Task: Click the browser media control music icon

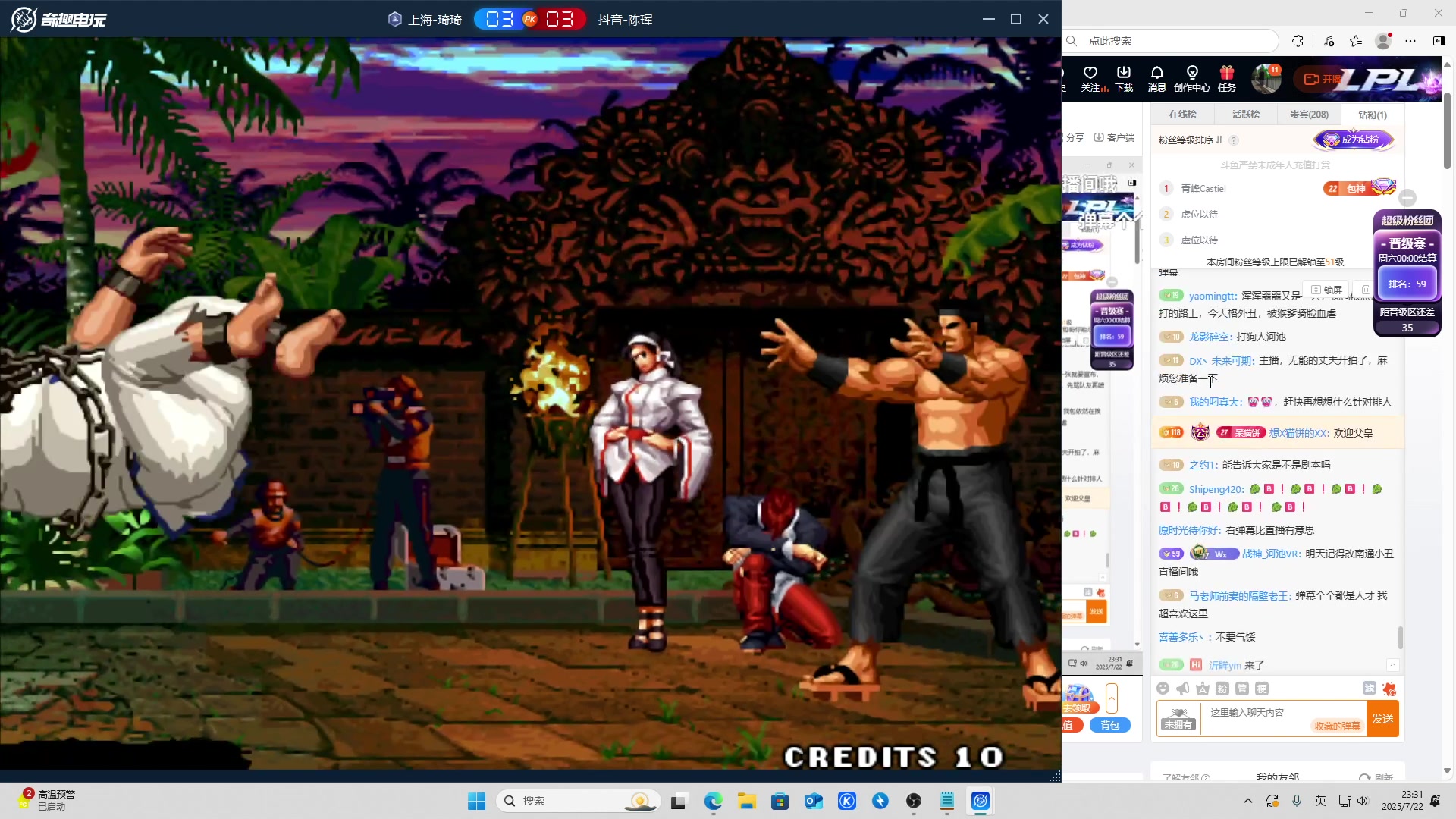Action: click(1329, 41)
